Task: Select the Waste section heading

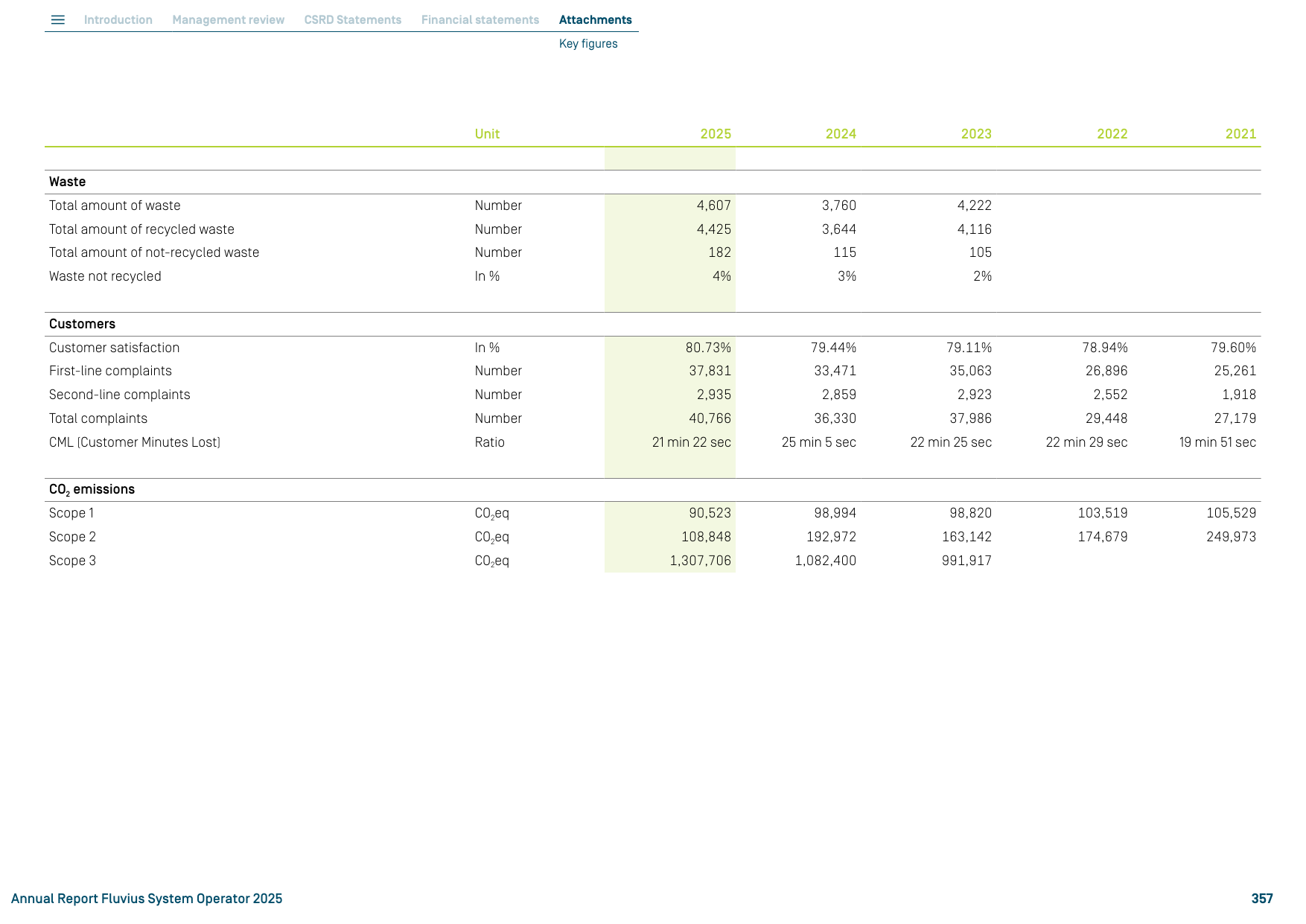Action: (x=67, y=182)
